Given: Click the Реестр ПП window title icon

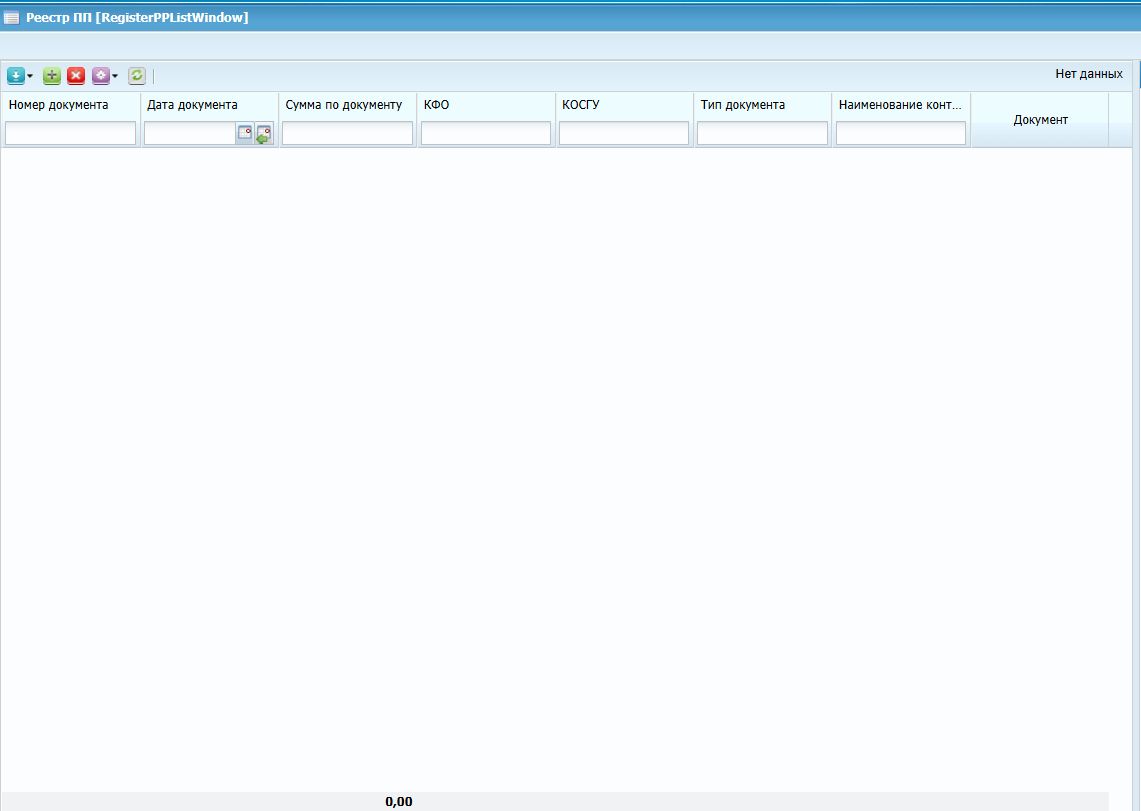Looking at the screenshot, I should (12, 17).
